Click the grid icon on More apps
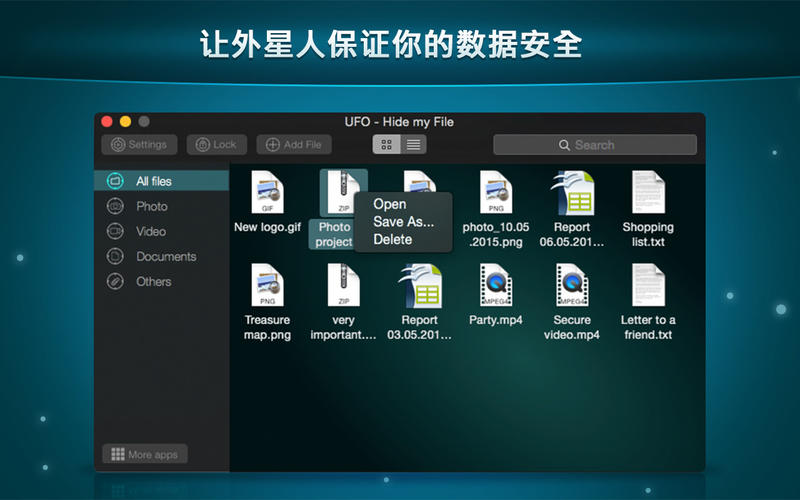Screen dimensions: 800x500 (x=118, y=454)
